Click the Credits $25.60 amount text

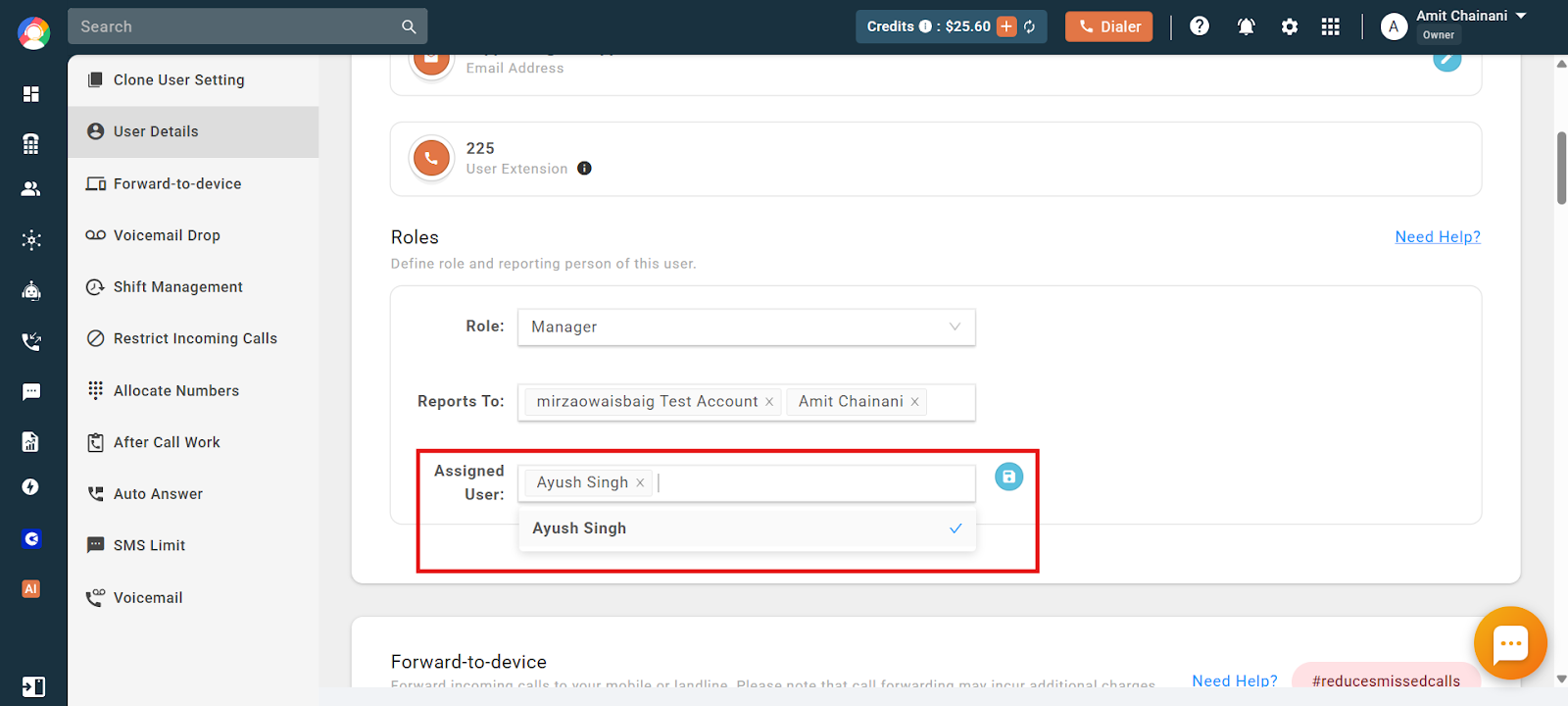click(x=967, y=26)
